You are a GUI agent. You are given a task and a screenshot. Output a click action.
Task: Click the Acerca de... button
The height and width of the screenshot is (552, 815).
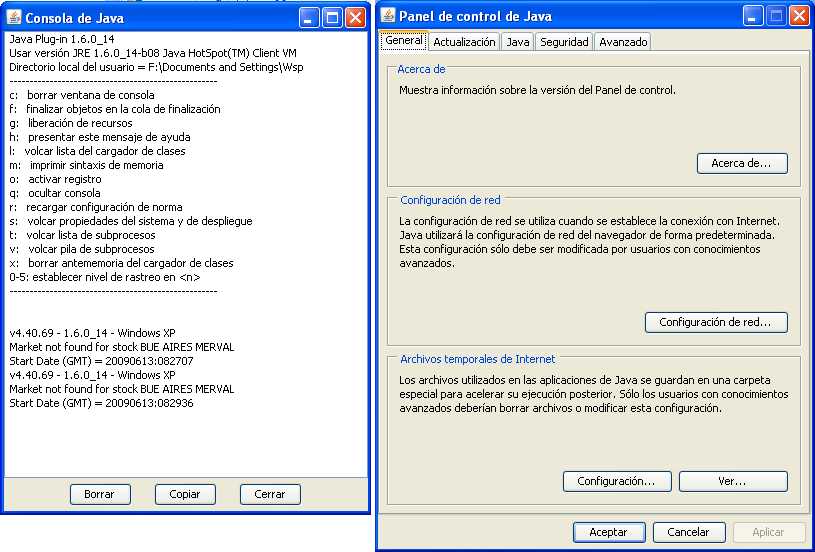(742, 163)
